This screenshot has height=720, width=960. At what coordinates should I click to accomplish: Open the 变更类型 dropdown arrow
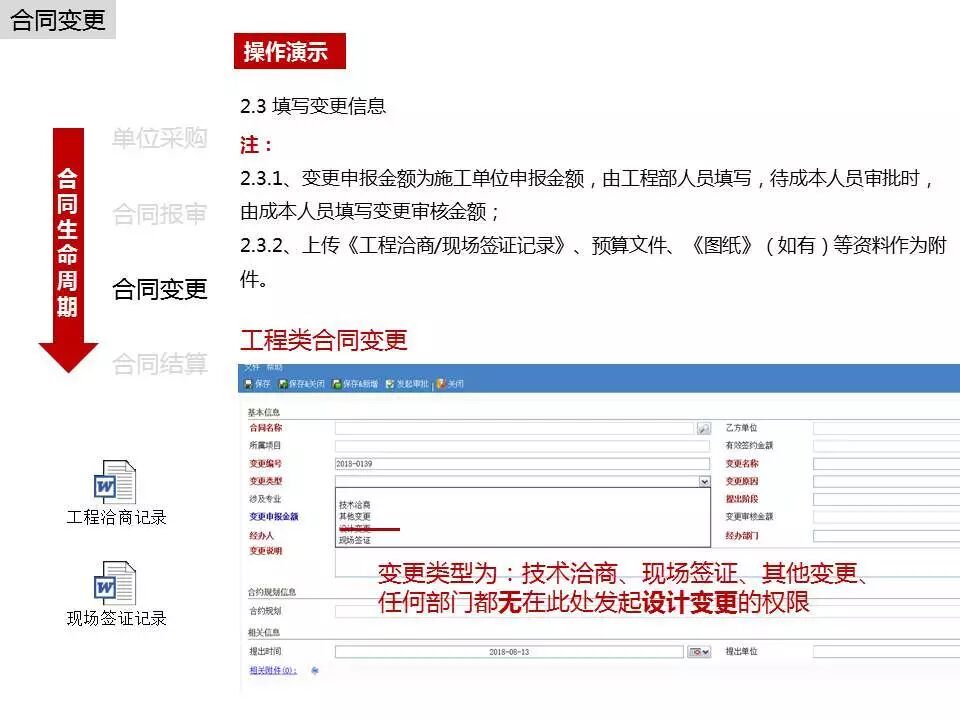[x=705, y=482]
